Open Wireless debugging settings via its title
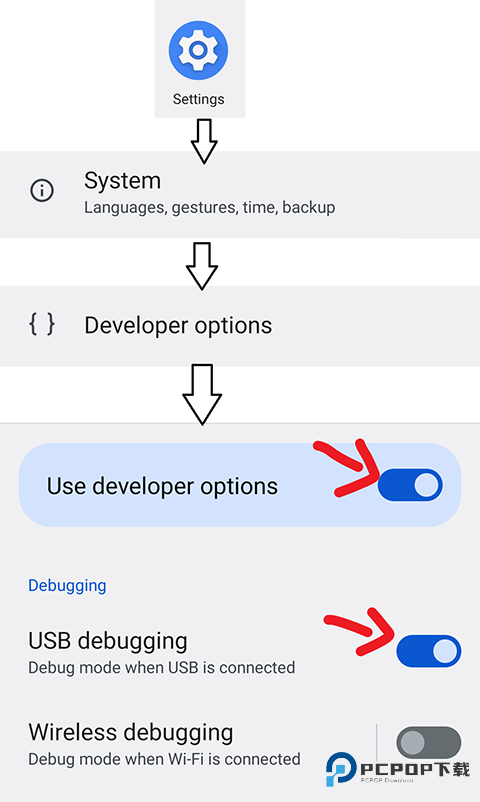The height and width of the screenshot is (802, 480). (x=130, y=732)
